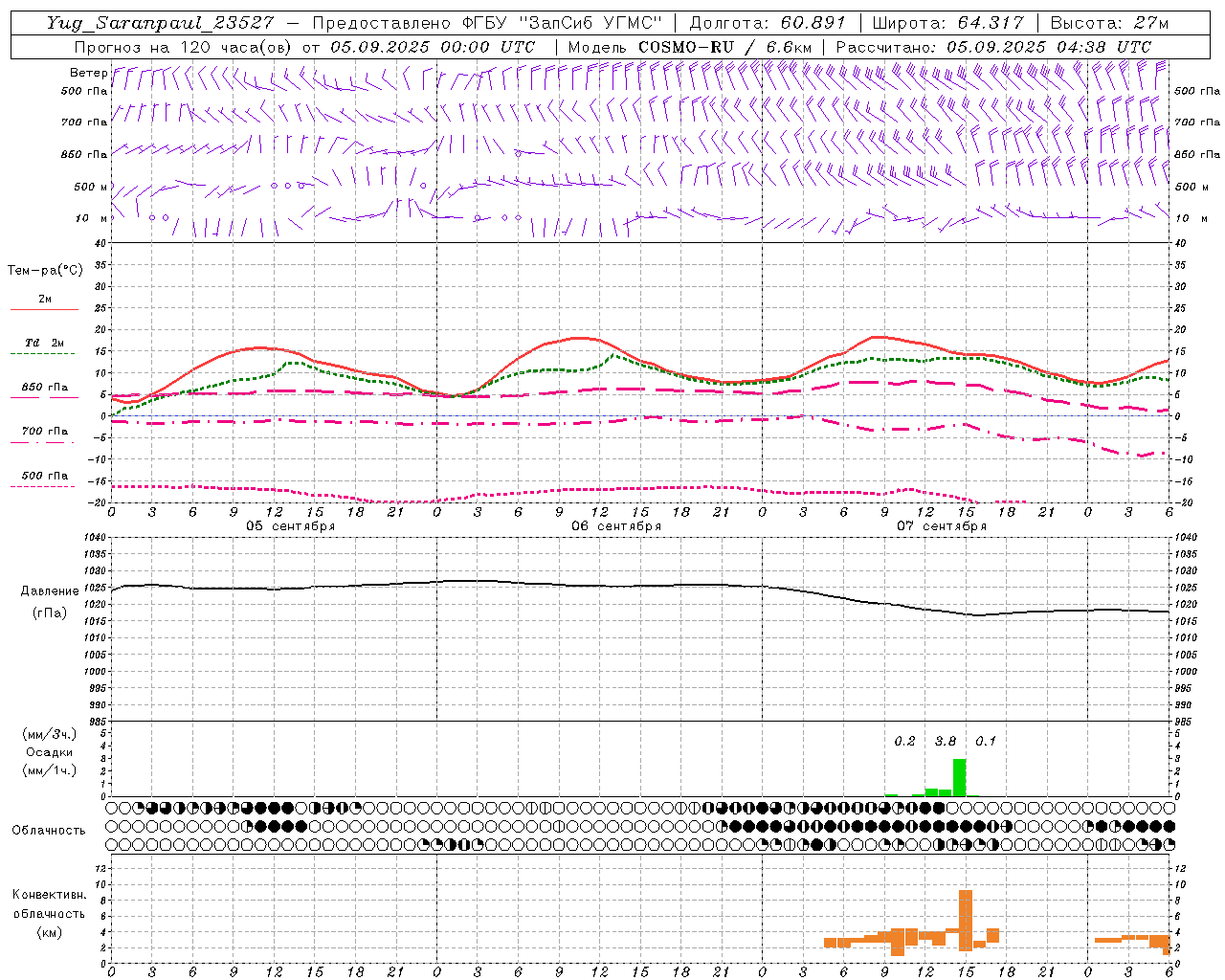The width and height of the screenshot is (1225, 980).
Task: Click the tallest orange convective cloud bar
Action: click(x=966, y=921)
